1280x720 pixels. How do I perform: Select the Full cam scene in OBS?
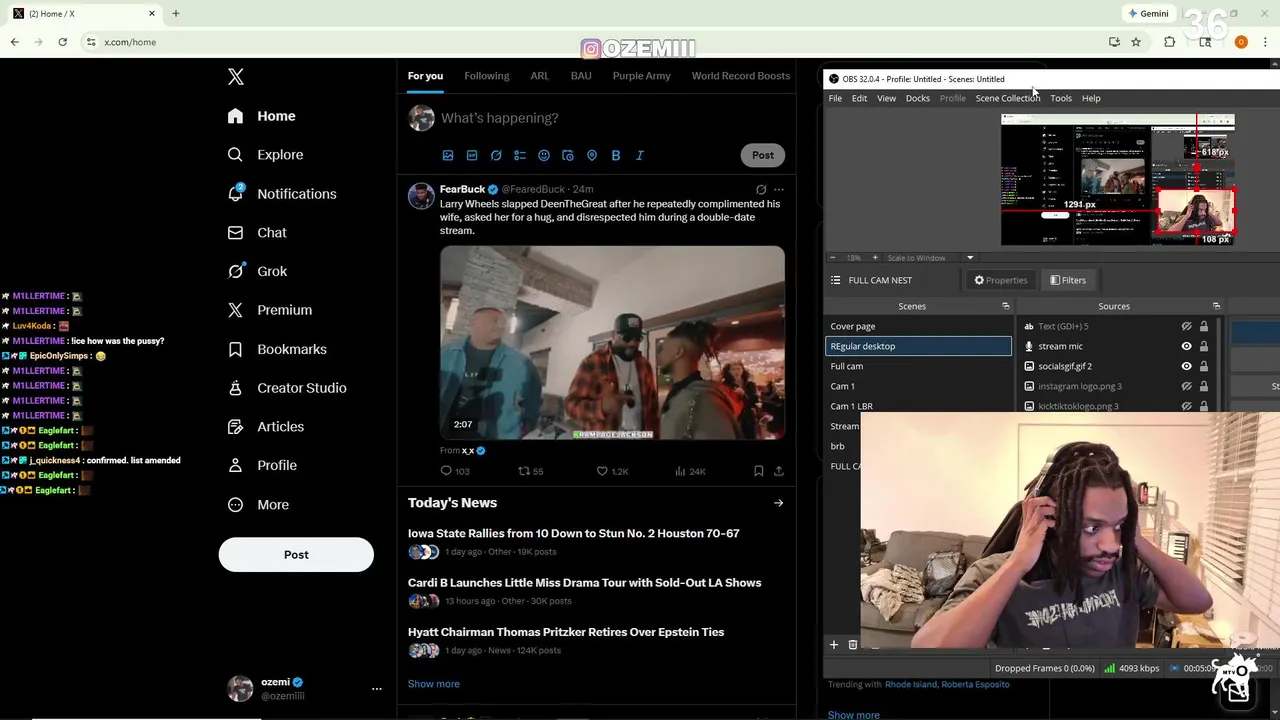(918, 366)
